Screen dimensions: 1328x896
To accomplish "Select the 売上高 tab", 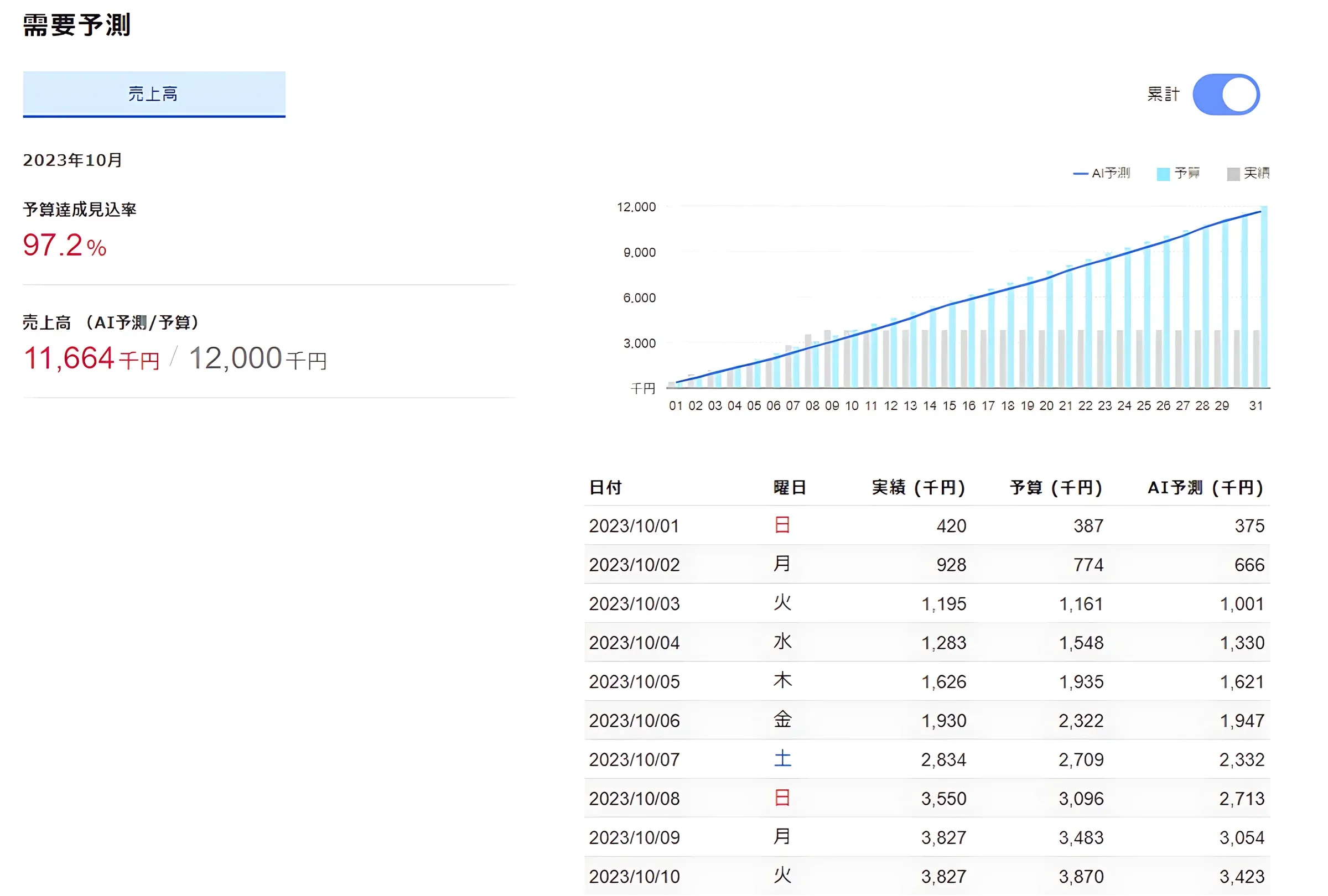I will (154, 94).
